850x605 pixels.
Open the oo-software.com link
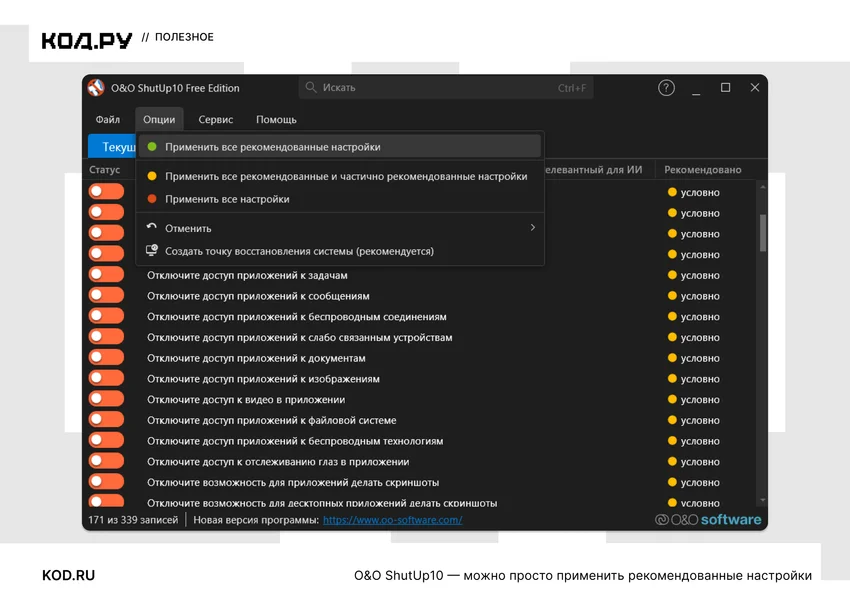(x=392, y=520)
